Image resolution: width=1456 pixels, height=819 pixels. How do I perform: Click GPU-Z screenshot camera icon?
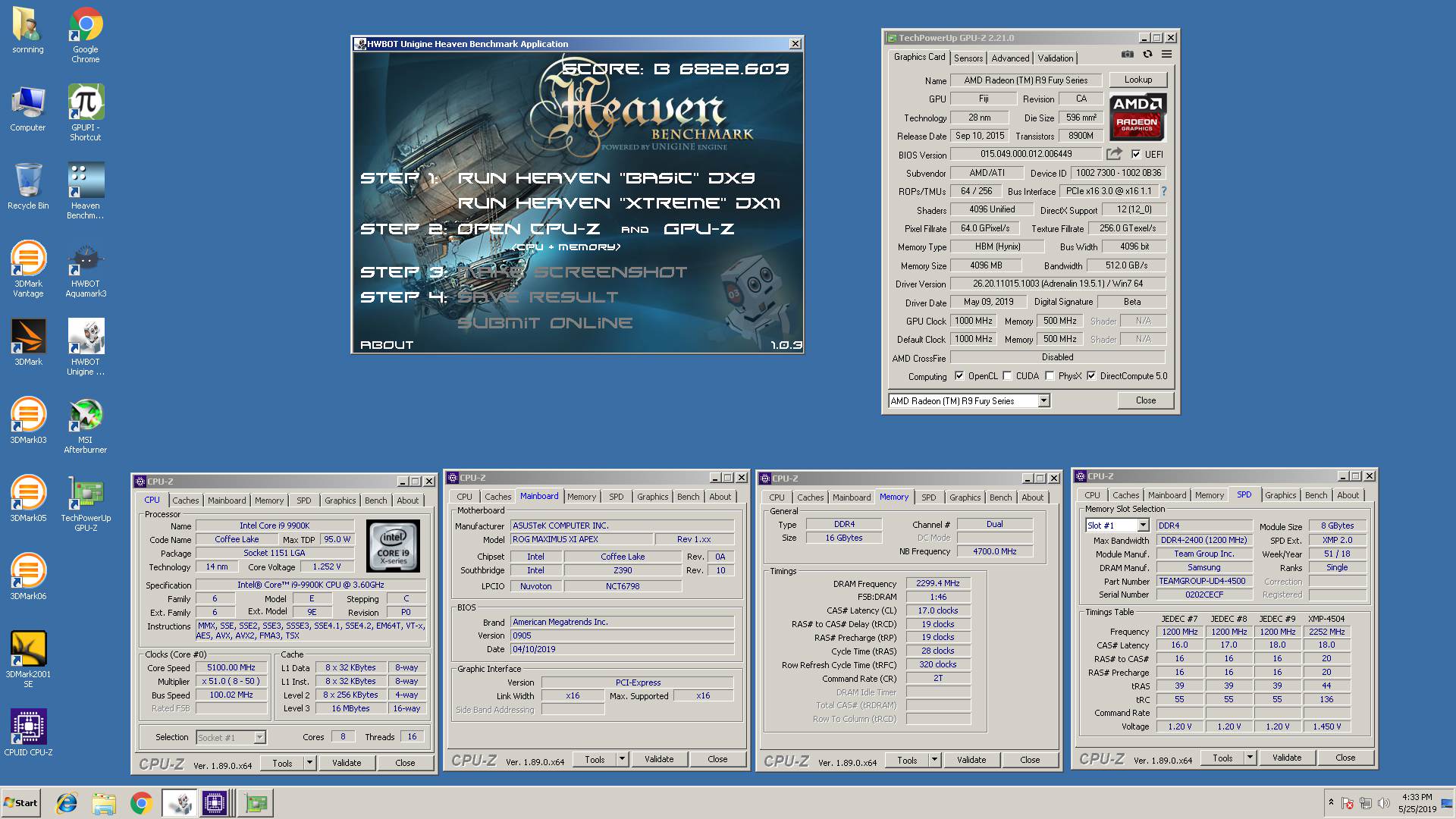coord(1128,54)
